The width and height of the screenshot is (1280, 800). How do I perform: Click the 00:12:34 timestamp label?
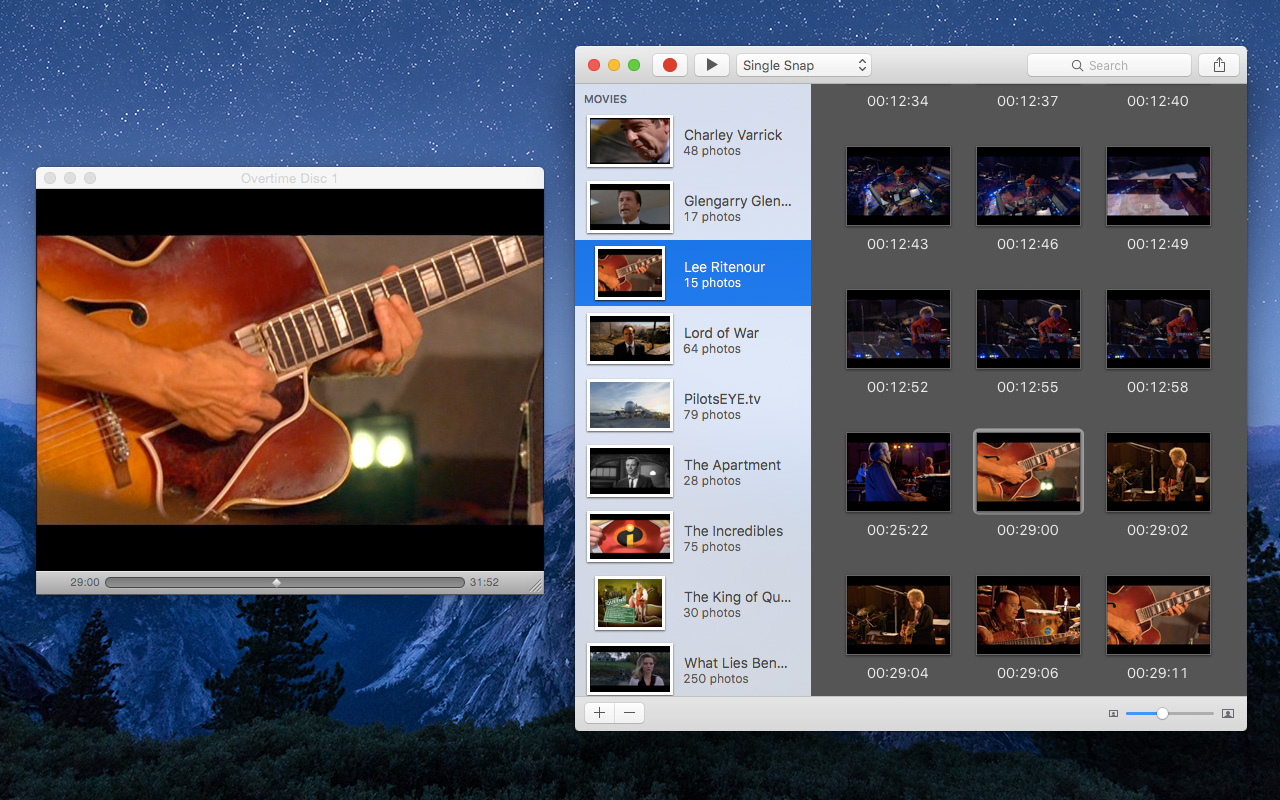[898, 101]
